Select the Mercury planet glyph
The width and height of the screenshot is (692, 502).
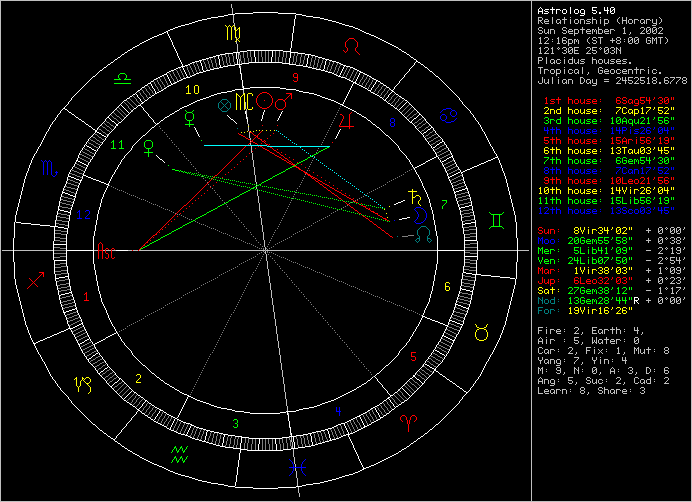click(187, 119)
